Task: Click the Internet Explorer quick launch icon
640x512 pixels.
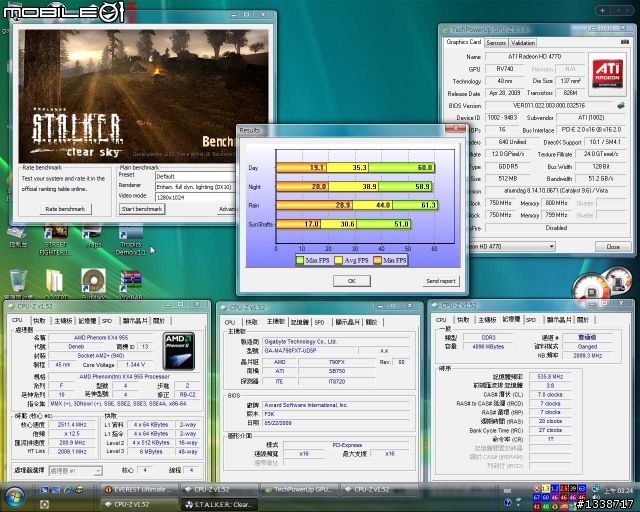Action: click(x=67, y=490)
